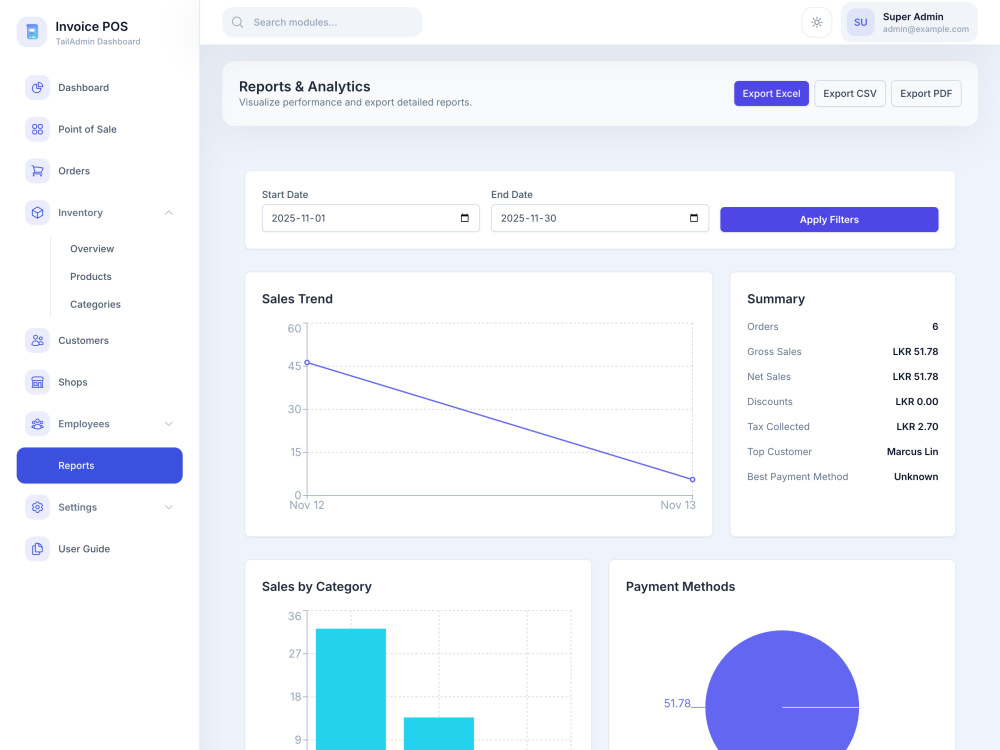Click the 51.78 pie chart label

coord(677,703)
